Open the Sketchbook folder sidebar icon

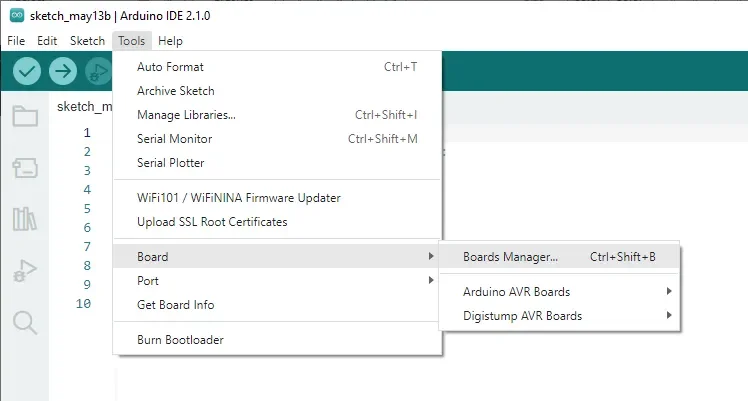(25, 116)
